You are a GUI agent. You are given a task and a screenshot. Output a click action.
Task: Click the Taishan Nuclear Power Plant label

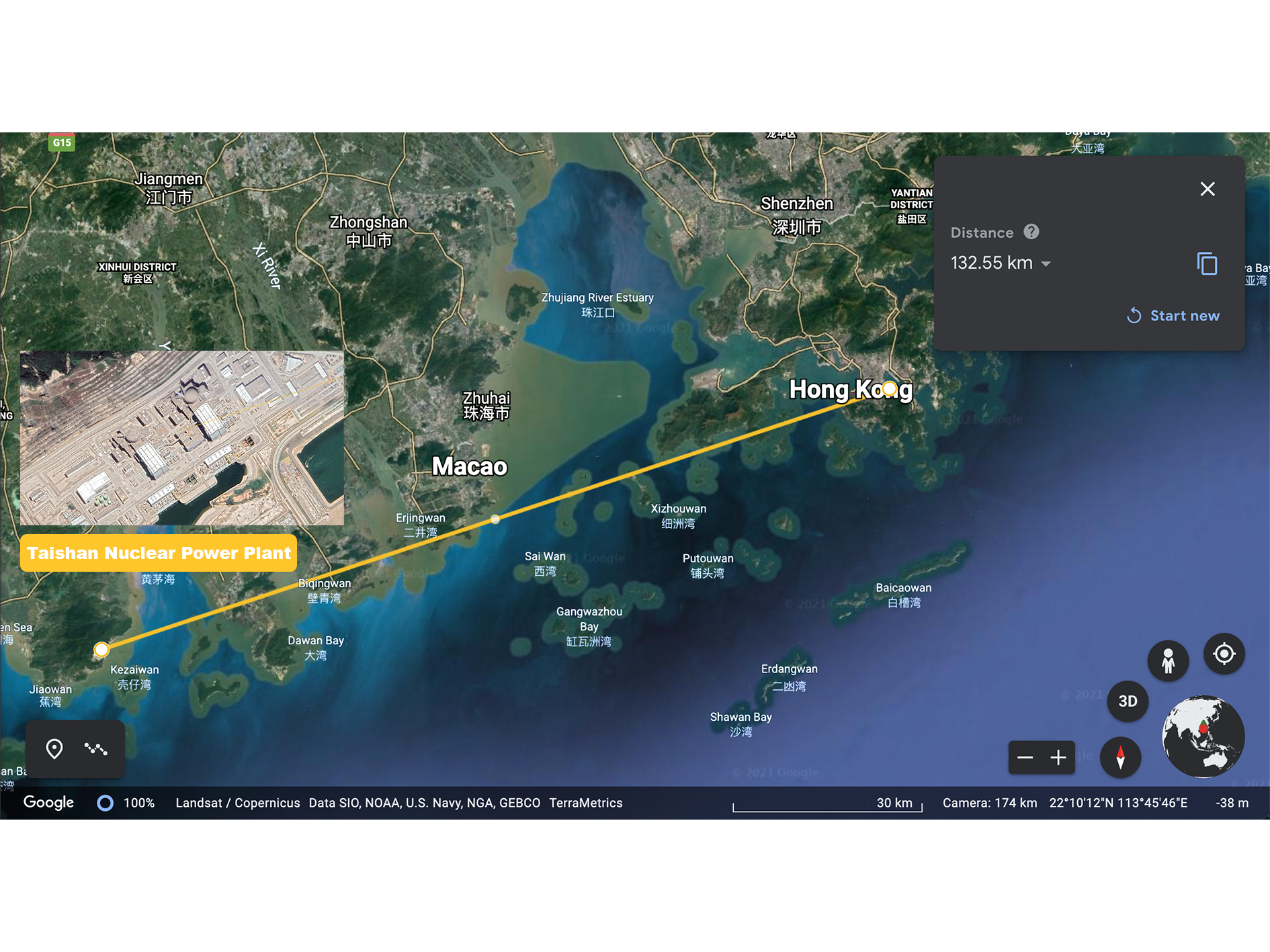click(x=159, y=553)
